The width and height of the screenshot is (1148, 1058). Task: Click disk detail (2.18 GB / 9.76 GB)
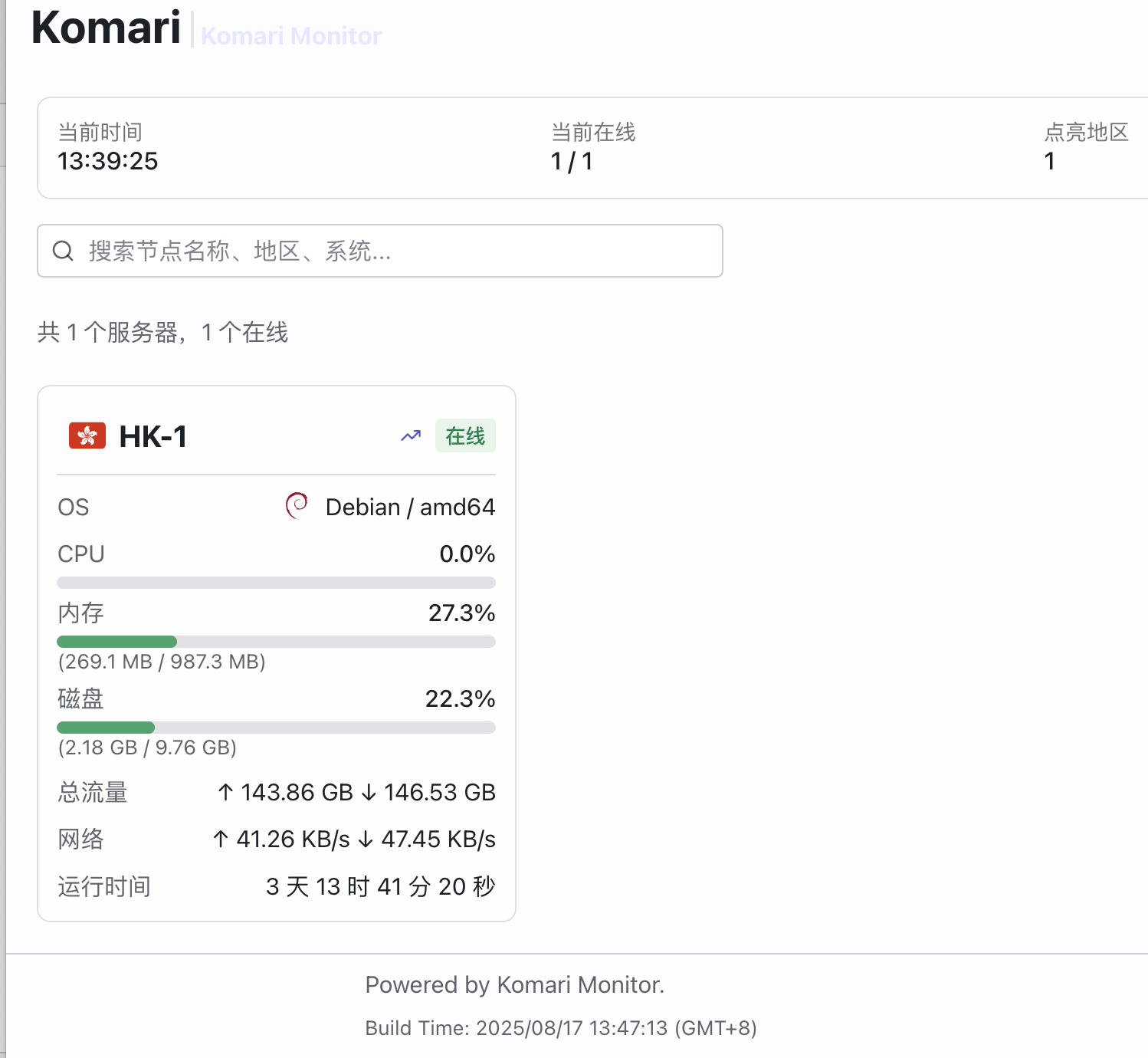click(147, 747)
